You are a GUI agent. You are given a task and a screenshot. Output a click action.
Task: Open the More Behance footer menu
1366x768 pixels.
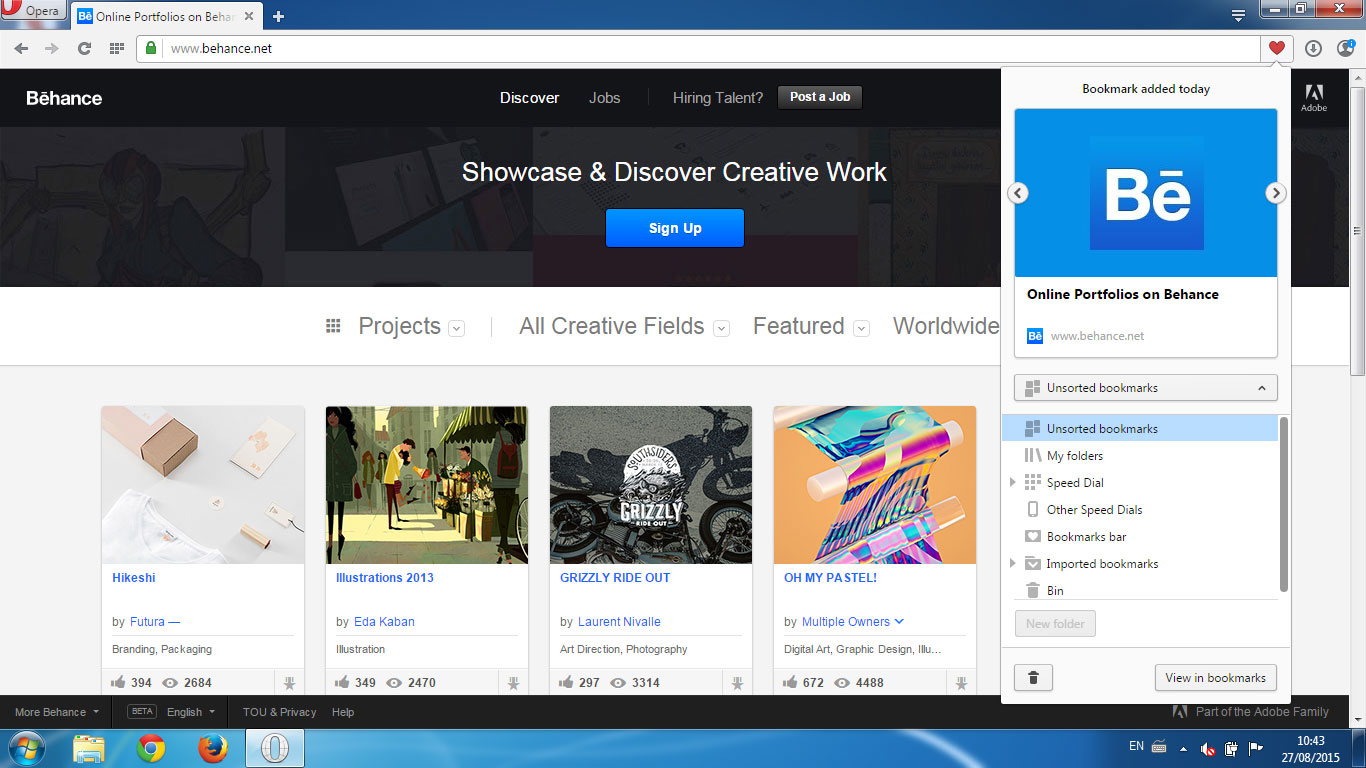point(57,712)
